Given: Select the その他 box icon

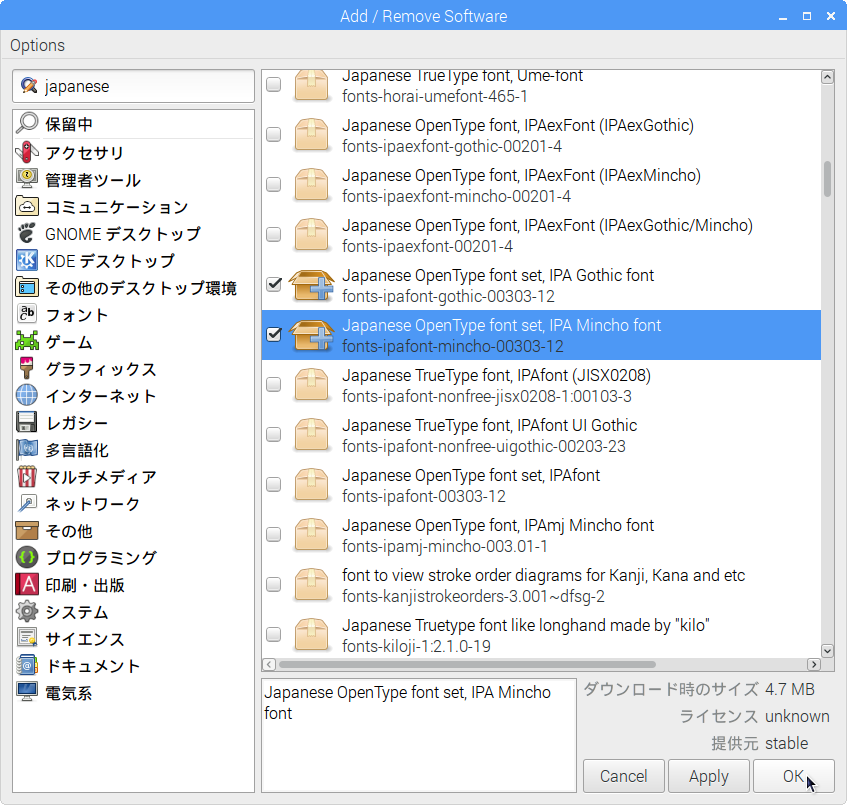Looking at the screenshot, I should [x=27, y=531].
